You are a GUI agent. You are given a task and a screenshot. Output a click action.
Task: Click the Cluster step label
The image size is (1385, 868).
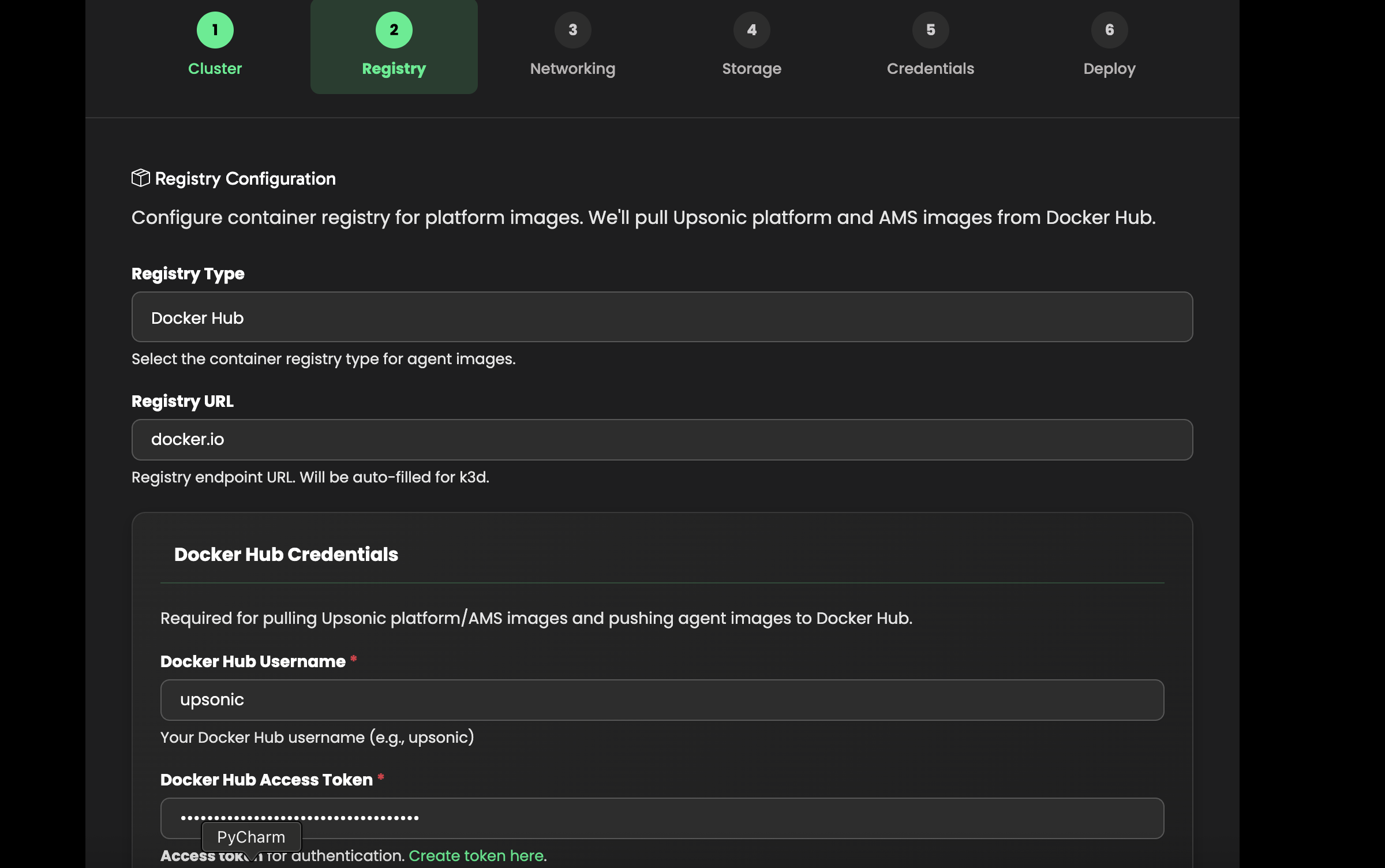[215, 69]
